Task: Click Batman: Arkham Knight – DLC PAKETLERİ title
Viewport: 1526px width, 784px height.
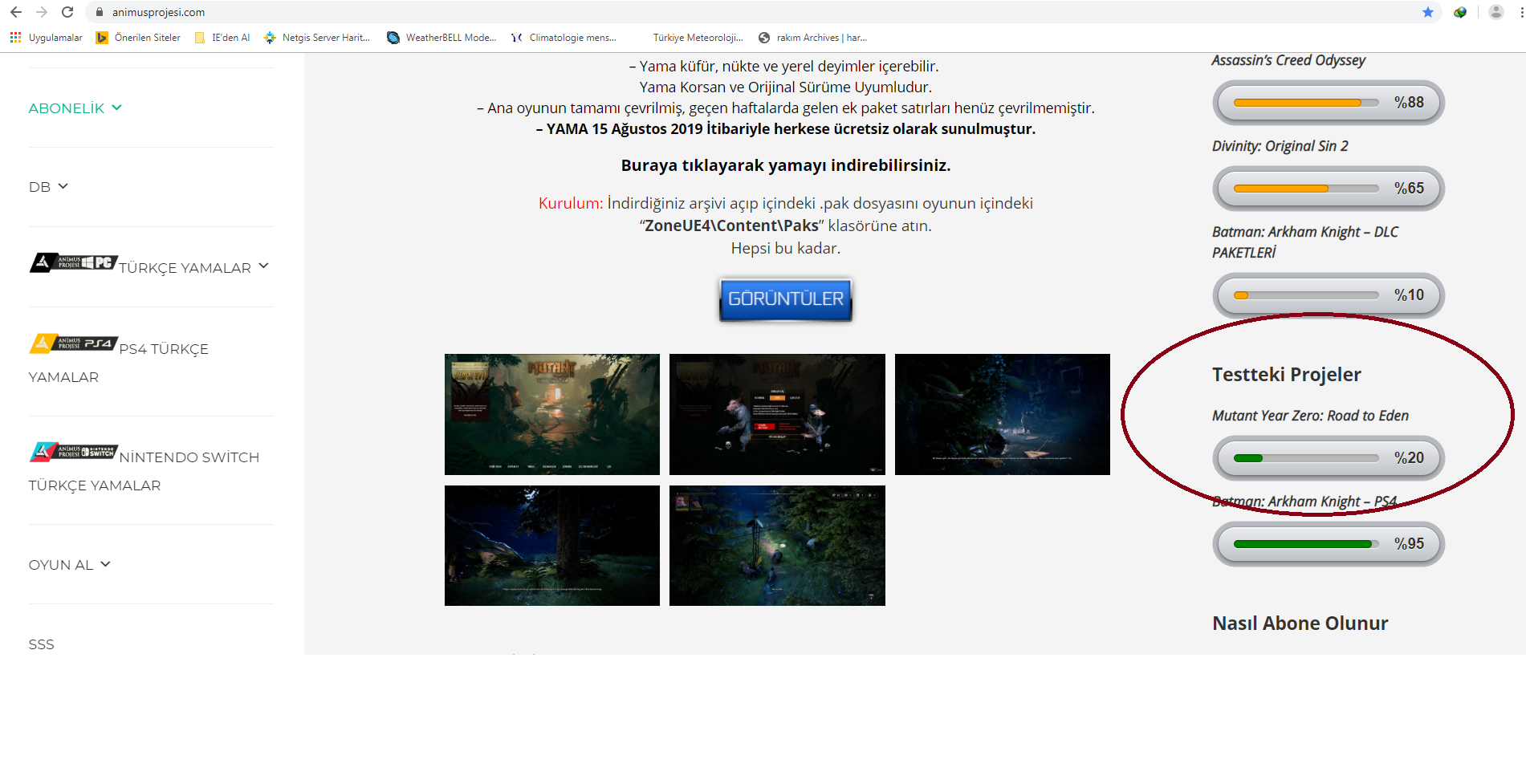Action: coord(1305,242)
